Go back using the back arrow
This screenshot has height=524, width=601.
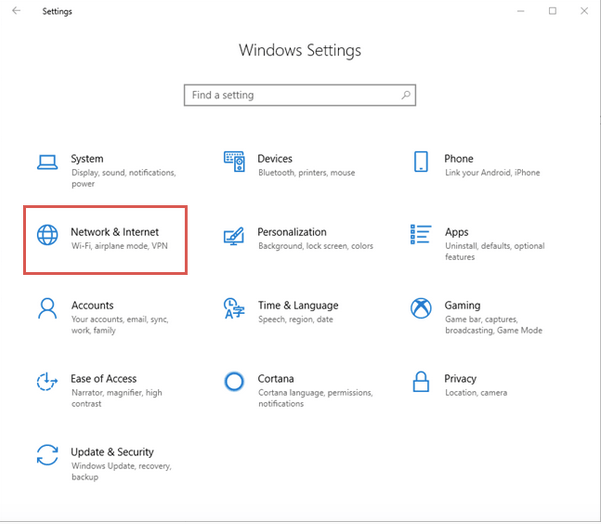point(16,11)
